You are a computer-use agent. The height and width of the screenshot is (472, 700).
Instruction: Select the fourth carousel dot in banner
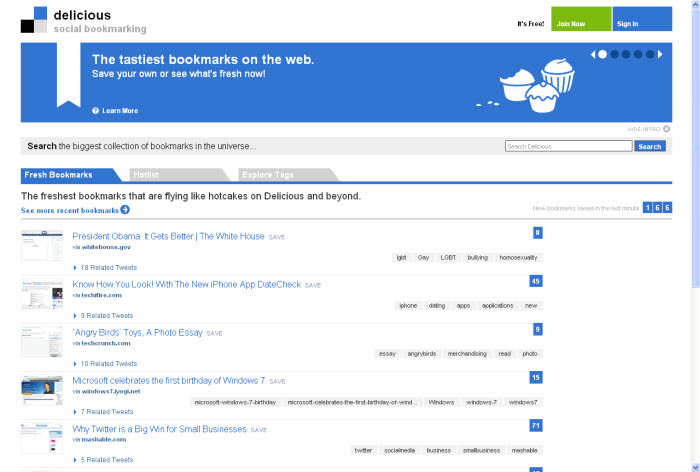pos(638,54)
